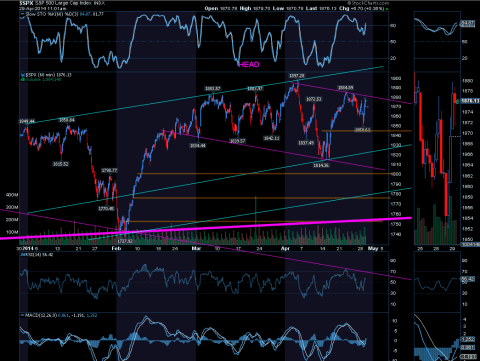Click the $SPX ticker symbol in the chart title
Screen dimensions: 480x361
tap(26, 3)
